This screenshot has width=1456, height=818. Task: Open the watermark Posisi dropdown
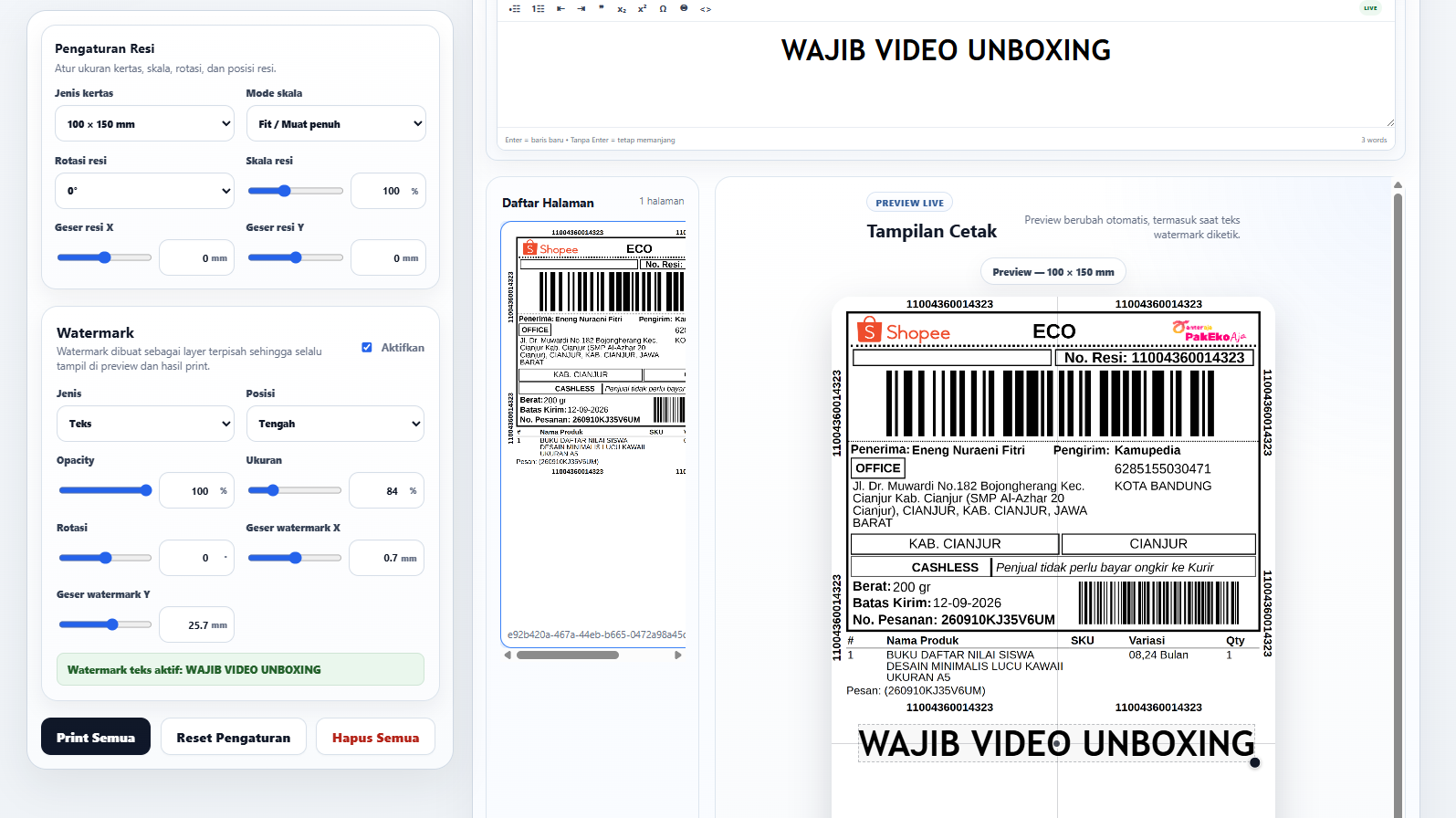335,424
